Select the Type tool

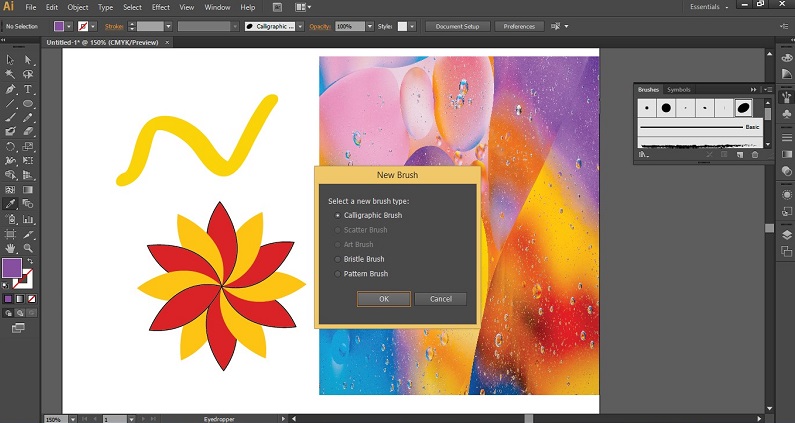tap(28, 89)
